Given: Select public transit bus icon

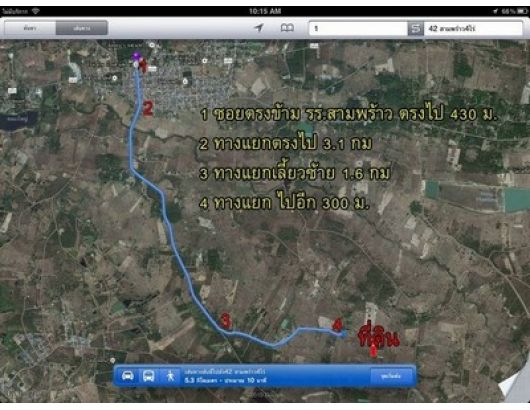Looking at the screenshot, I should (149, 376).
